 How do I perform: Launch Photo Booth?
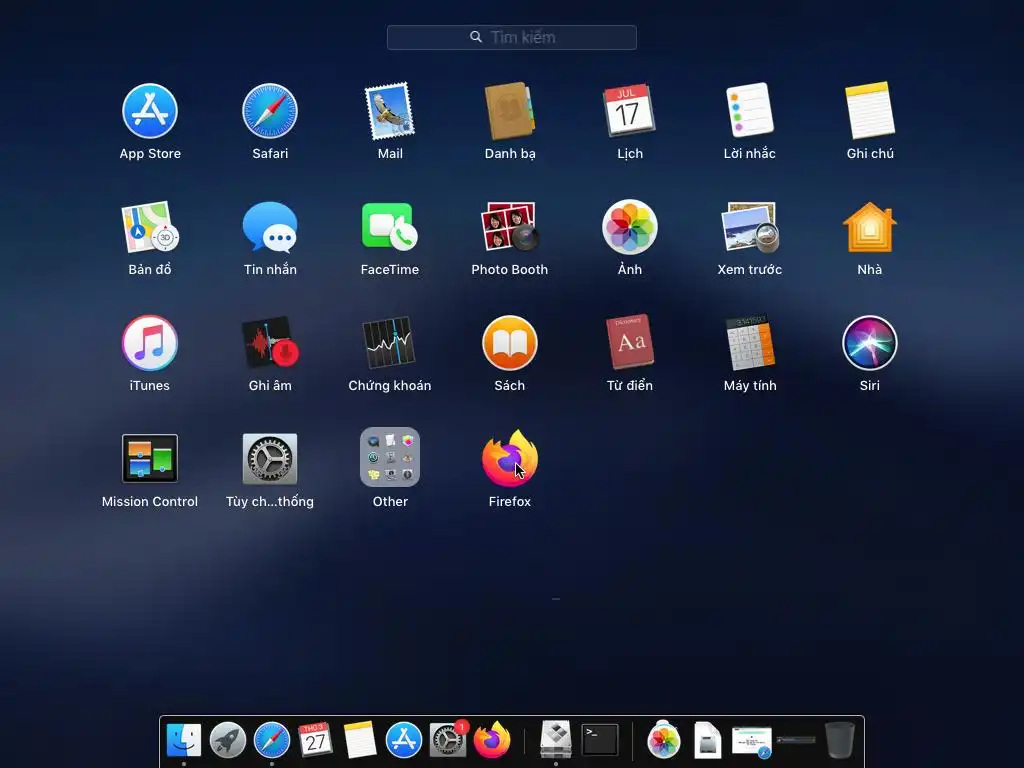(x=509, y=227)
